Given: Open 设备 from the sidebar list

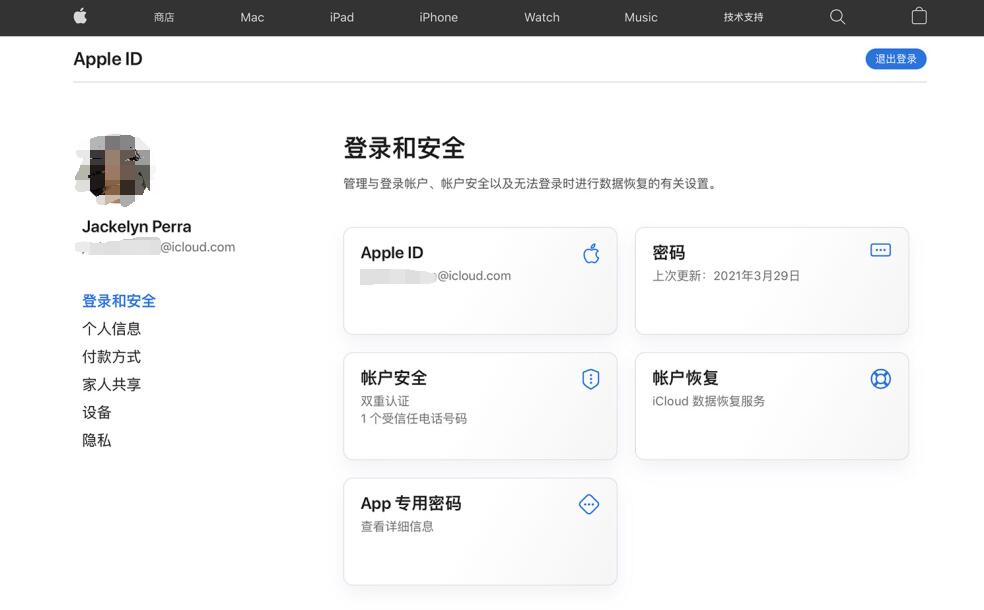Looking at the screenshot, I should [x=97, y=413].
